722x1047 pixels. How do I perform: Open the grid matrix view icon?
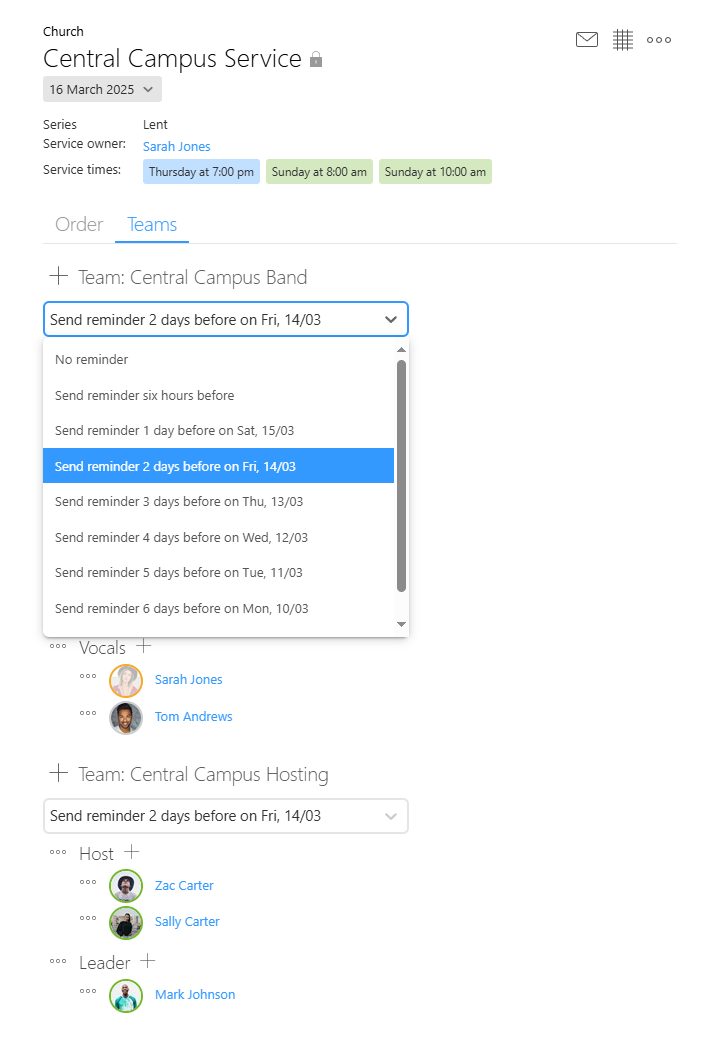point(622,40)
